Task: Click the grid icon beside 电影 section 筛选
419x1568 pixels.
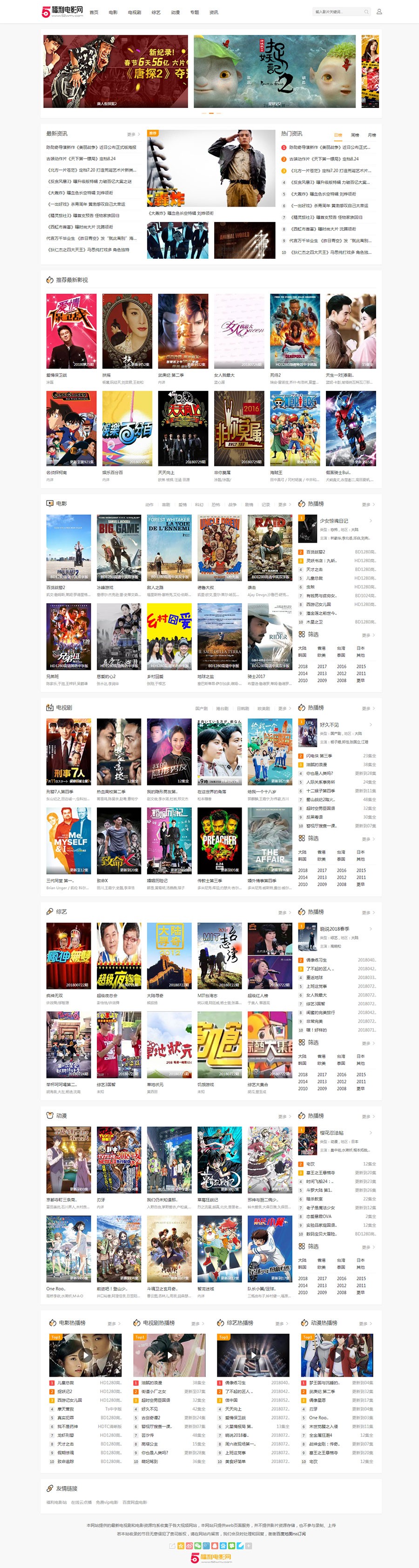Action: point(302,634)
